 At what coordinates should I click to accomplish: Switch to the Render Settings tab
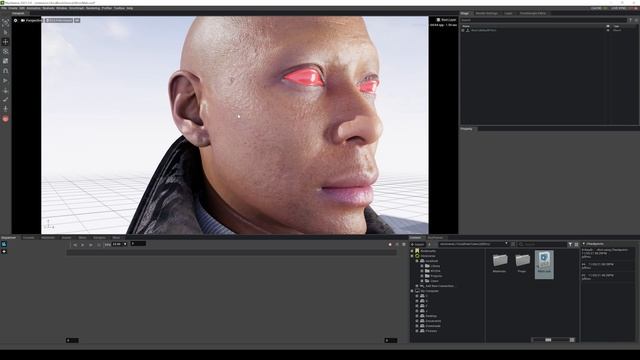pos(487,13)
